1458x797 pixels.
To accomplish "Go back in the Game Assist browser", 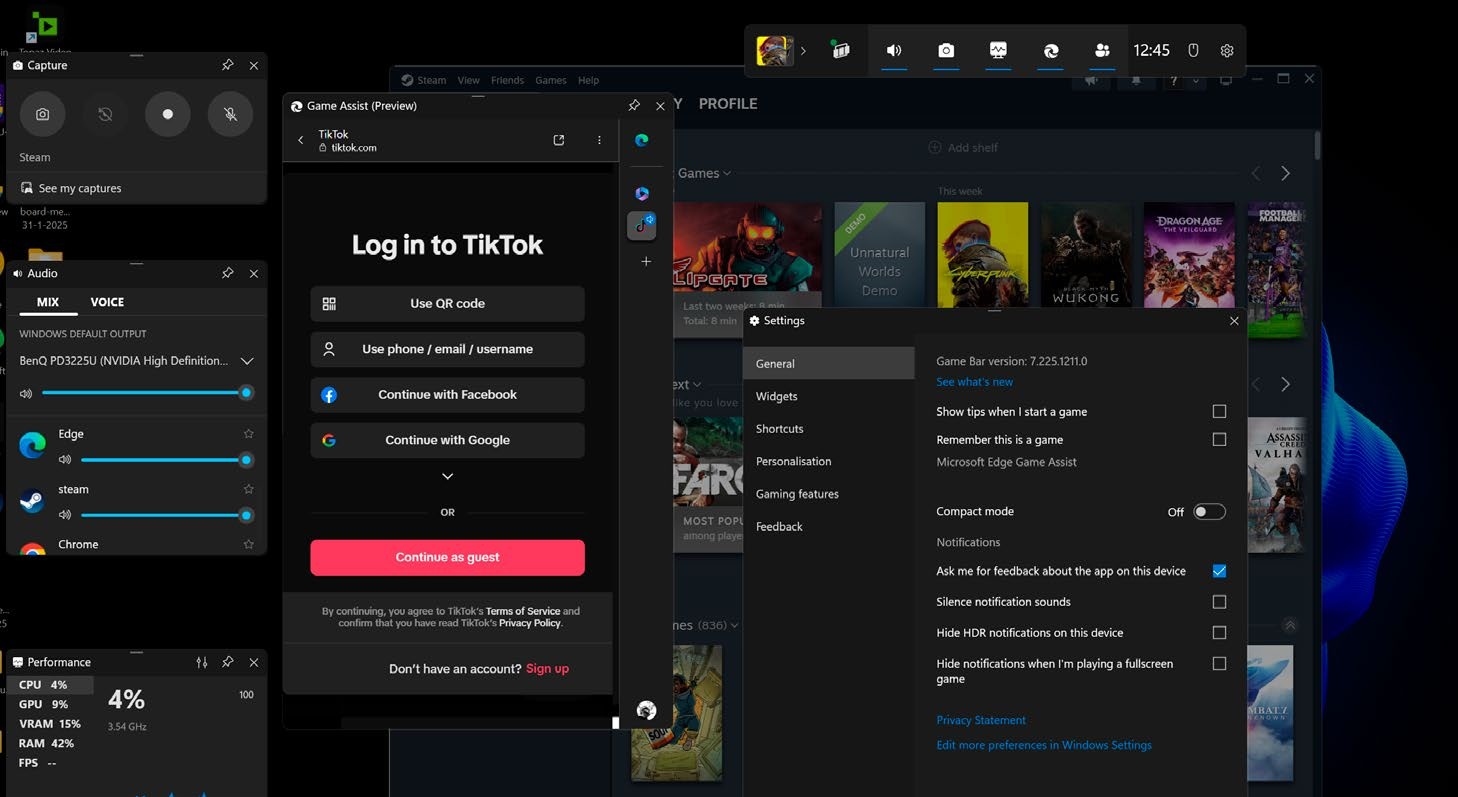I will [x=301, y=140].
